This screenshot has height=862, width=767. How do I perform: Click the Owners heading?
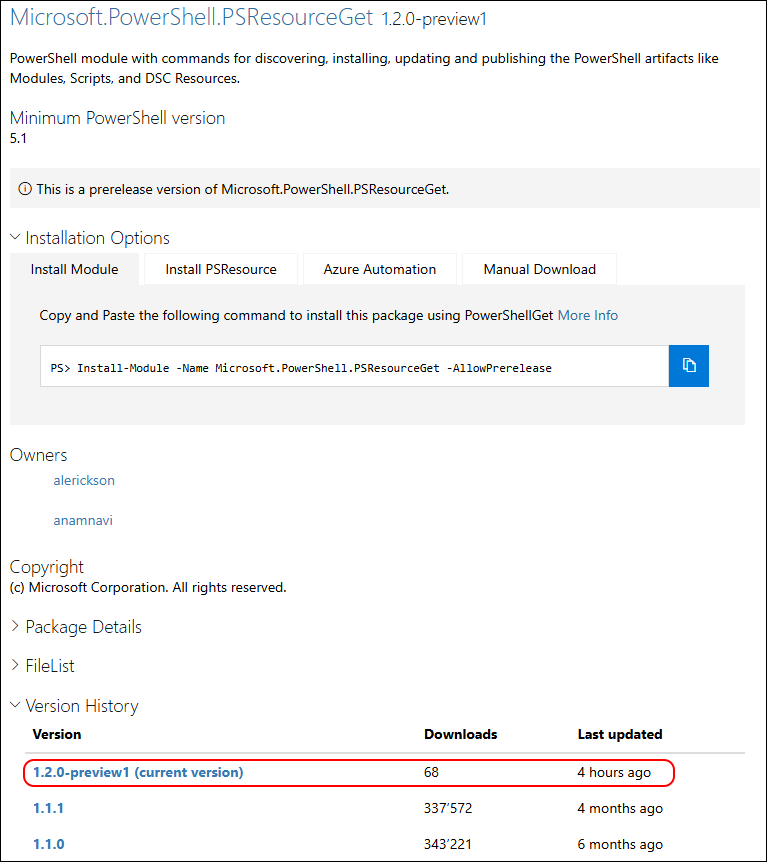coord(38,455)
